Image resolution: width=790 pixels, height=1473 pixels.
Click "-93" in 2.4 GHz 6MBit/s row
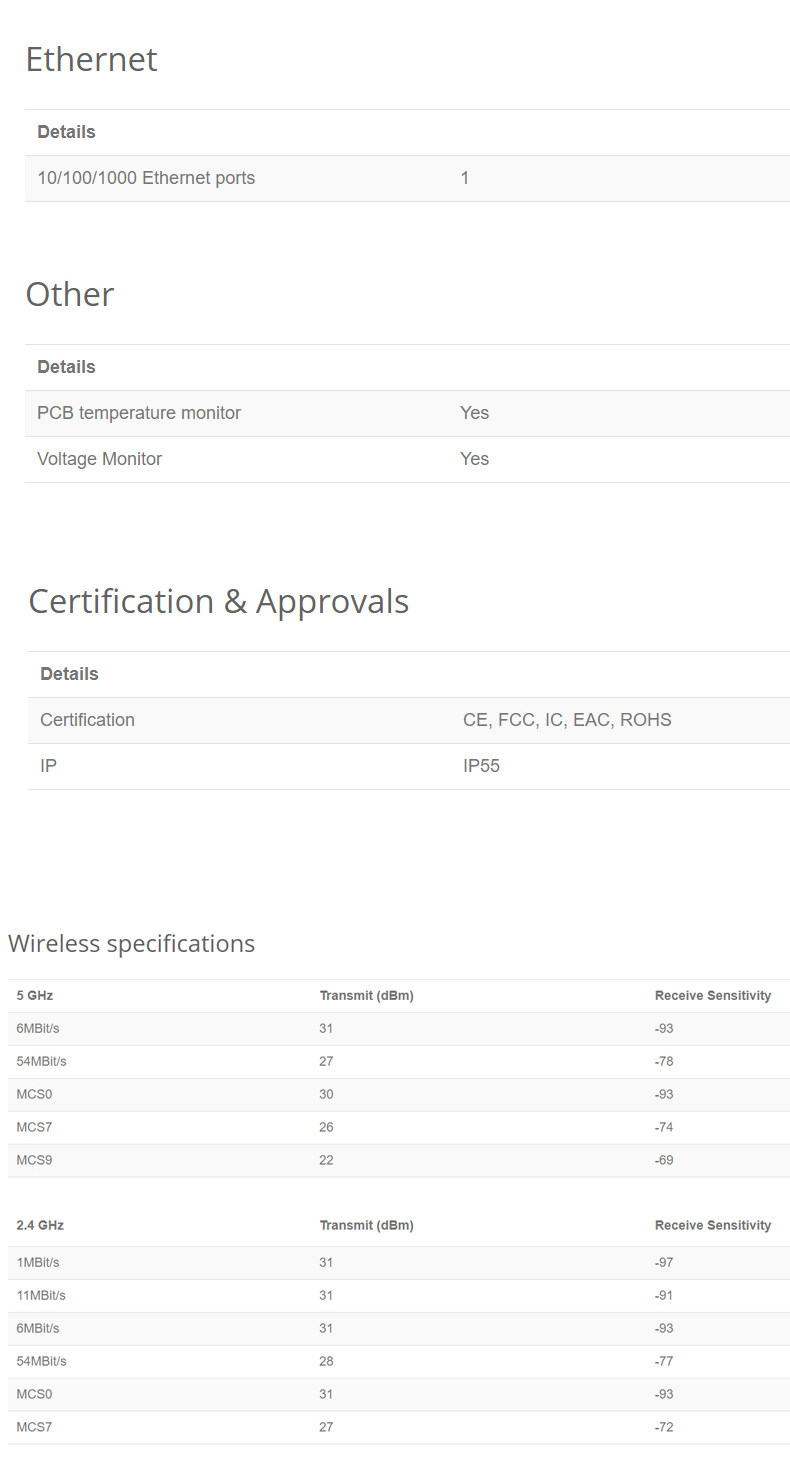(x=664, y=1329)
